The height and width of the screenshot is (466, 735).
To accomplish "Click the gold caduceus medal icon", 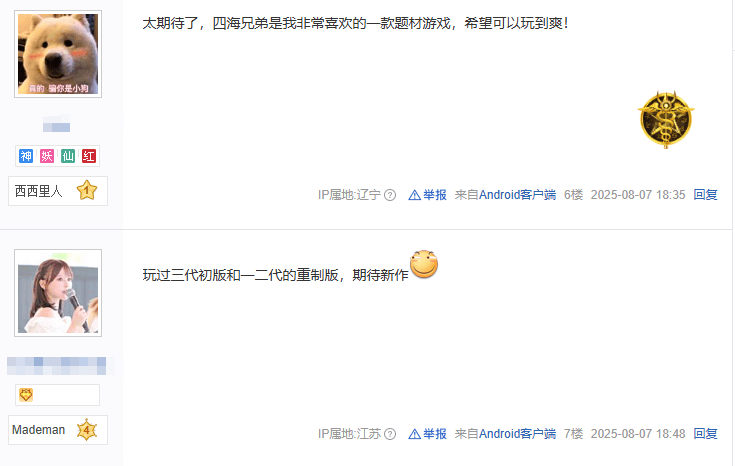I will (666, 120).
